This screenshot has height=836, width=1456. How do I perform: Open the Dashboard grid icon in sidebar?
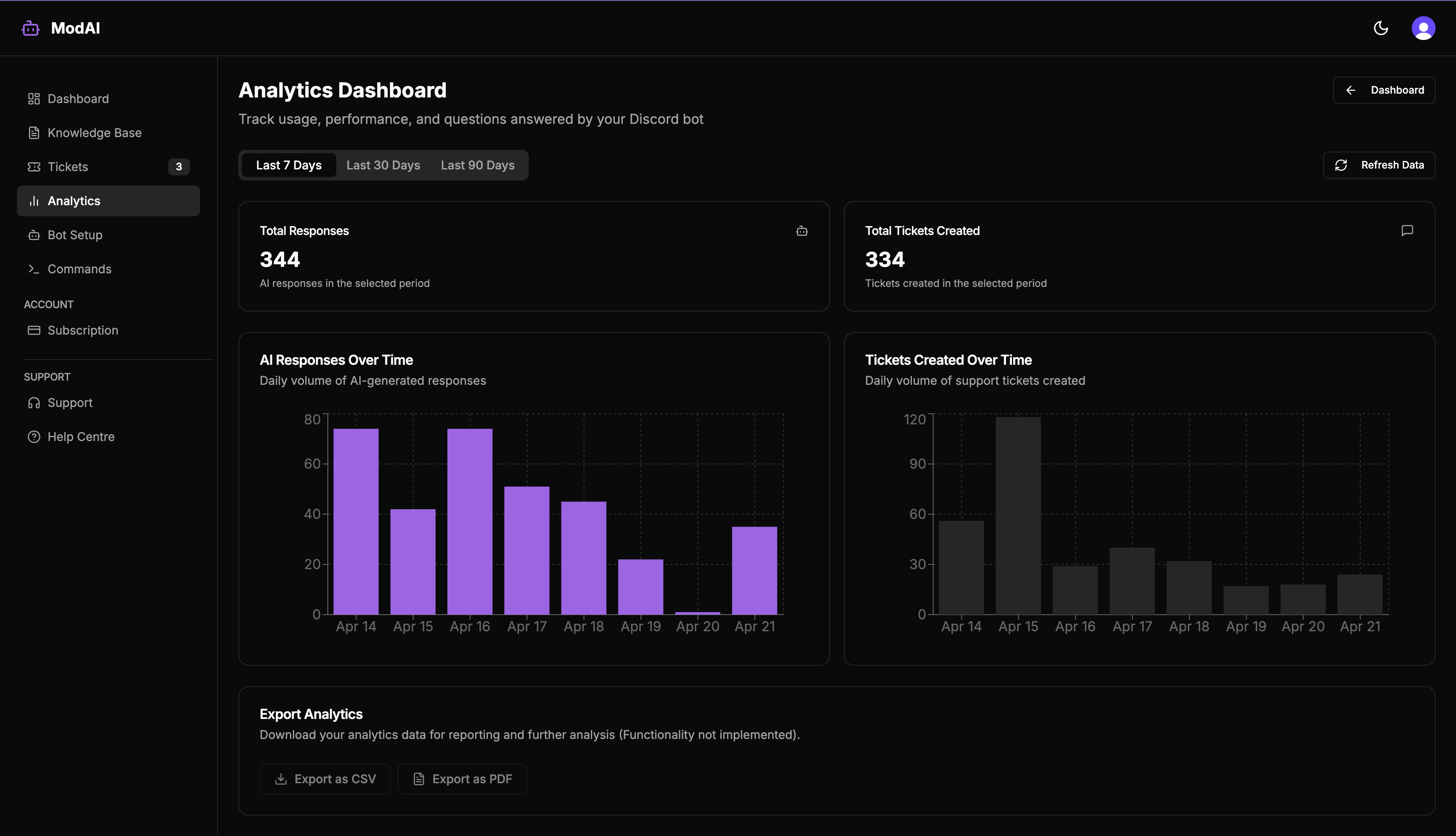click(33, 98)
